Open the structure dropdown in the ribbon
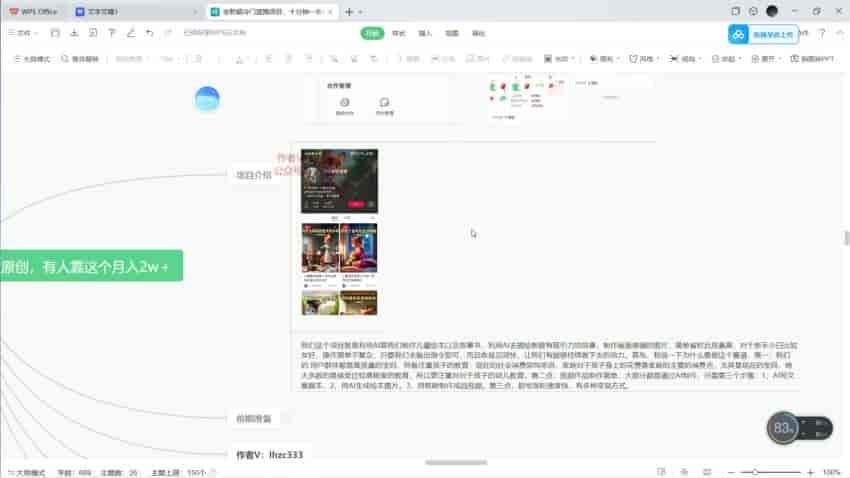The height and width of the screenshot is (478, 850). coord(559,59)
